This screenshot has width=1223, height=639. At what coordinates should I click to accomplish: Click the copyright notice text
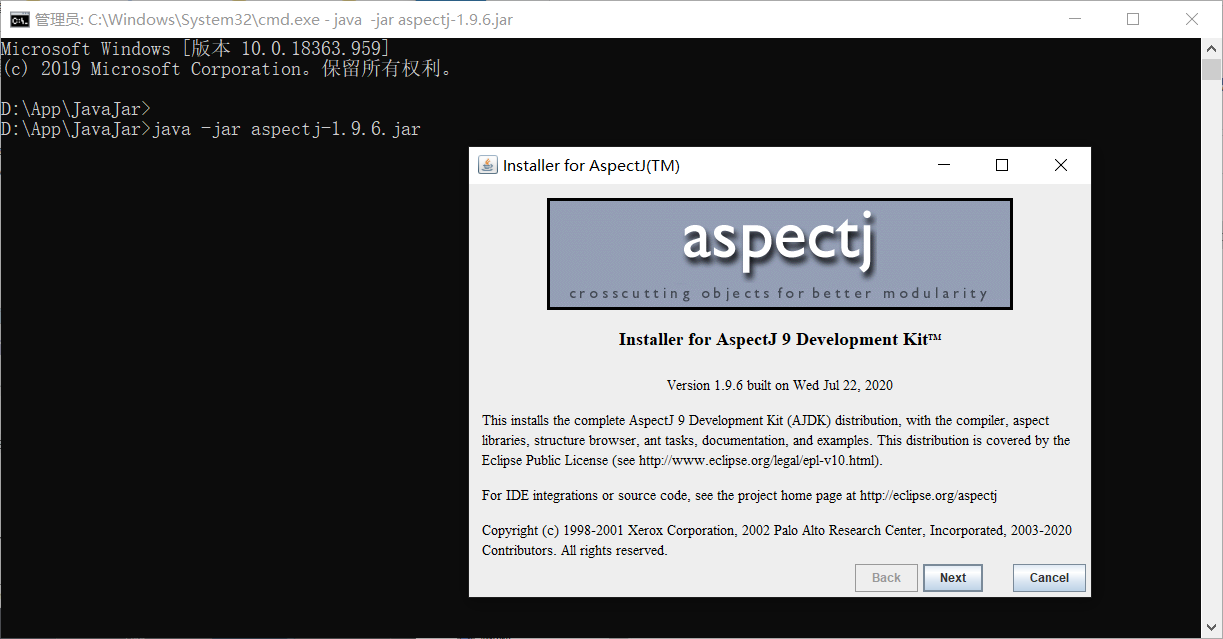776,540
